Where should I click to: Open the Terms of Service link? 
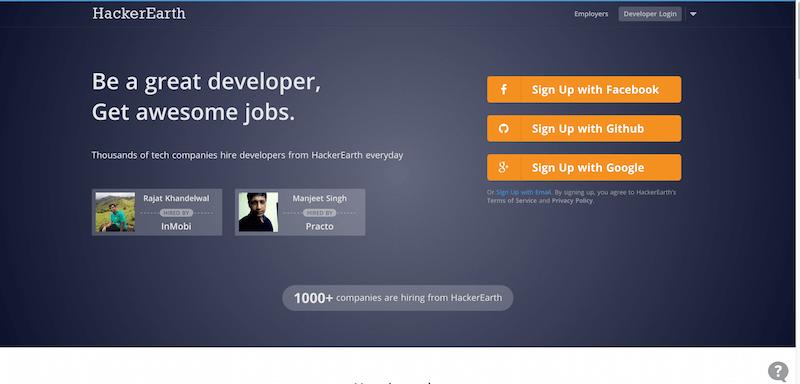tap(512, 201)
